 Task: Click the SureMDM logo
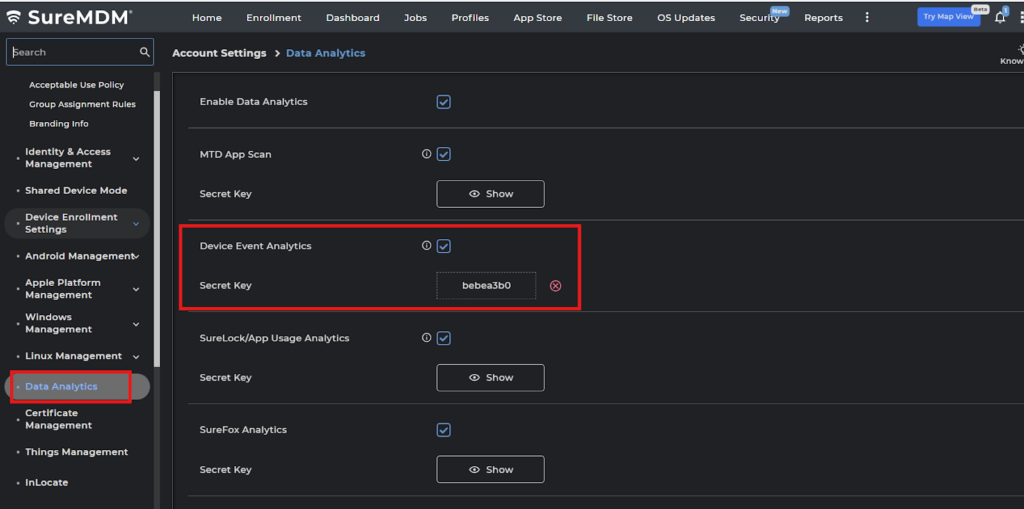click(68, 17)
